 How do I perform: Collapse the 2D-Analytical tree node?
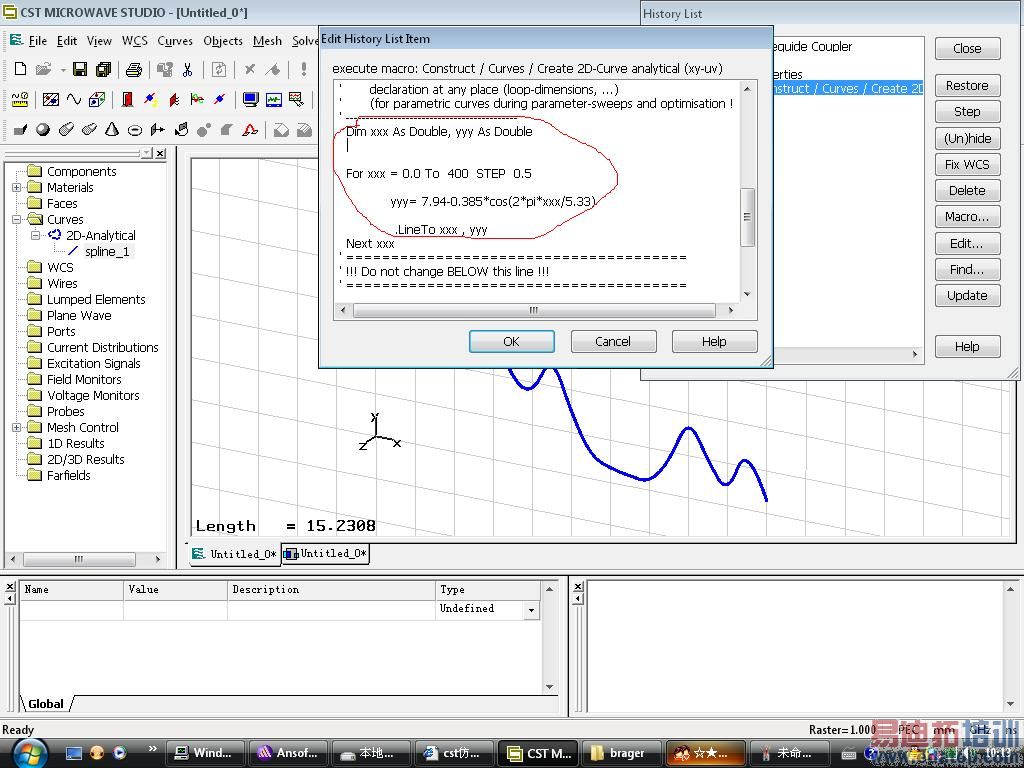click(36, 235)
